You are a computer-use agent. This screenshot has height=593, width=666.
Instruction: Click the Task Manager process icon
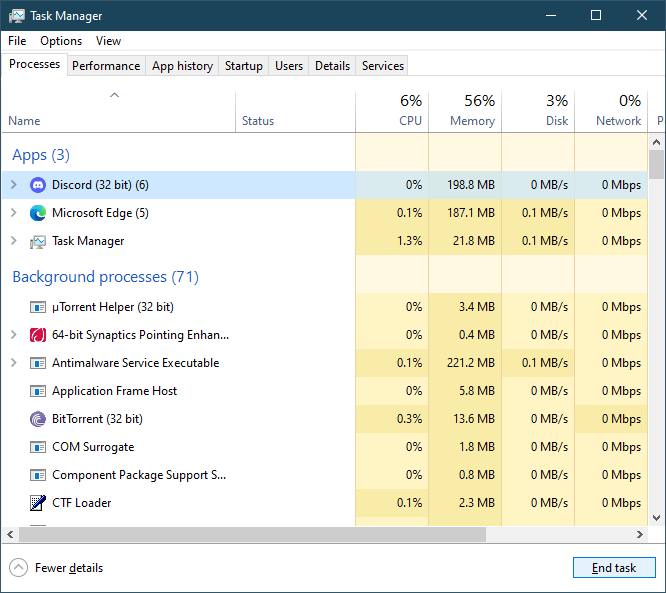point(38,241)
